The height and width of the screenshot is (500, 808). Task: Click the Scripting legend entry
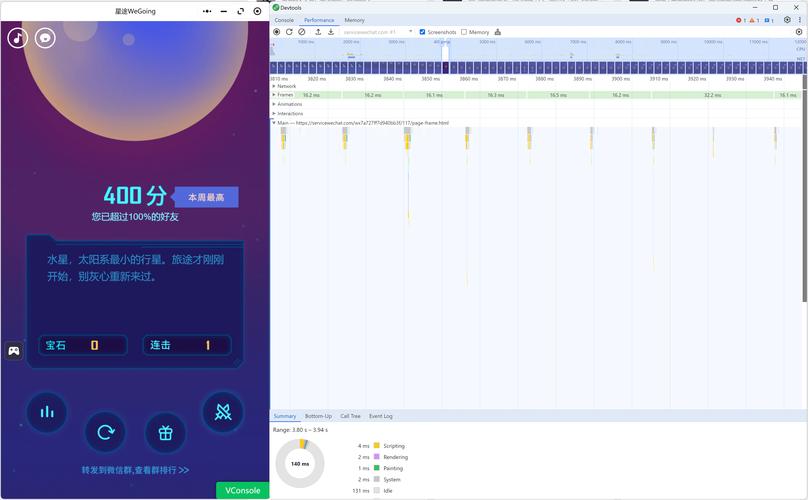click(x=381, y=445)
